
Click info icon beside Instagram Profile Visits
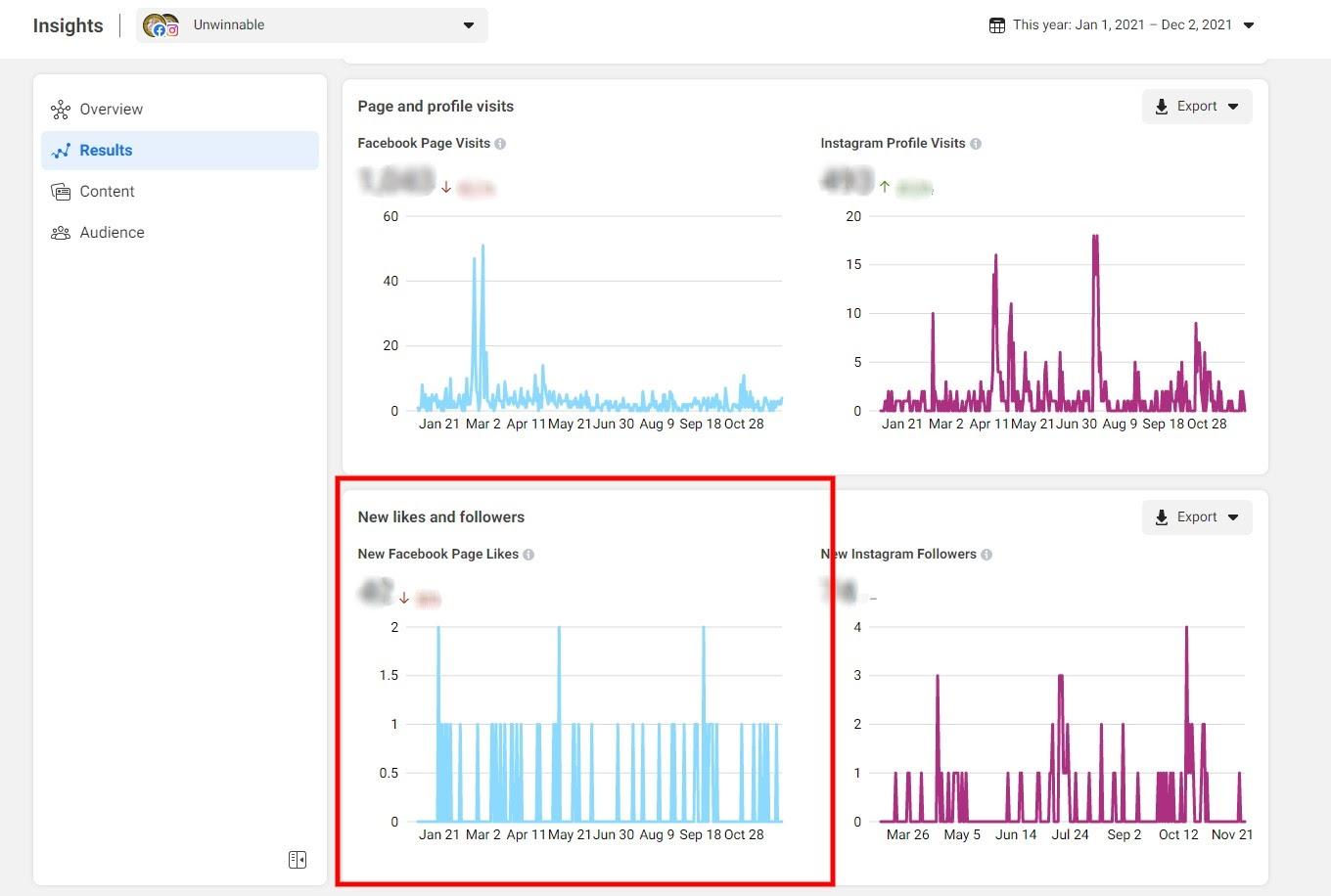point(976,144)
